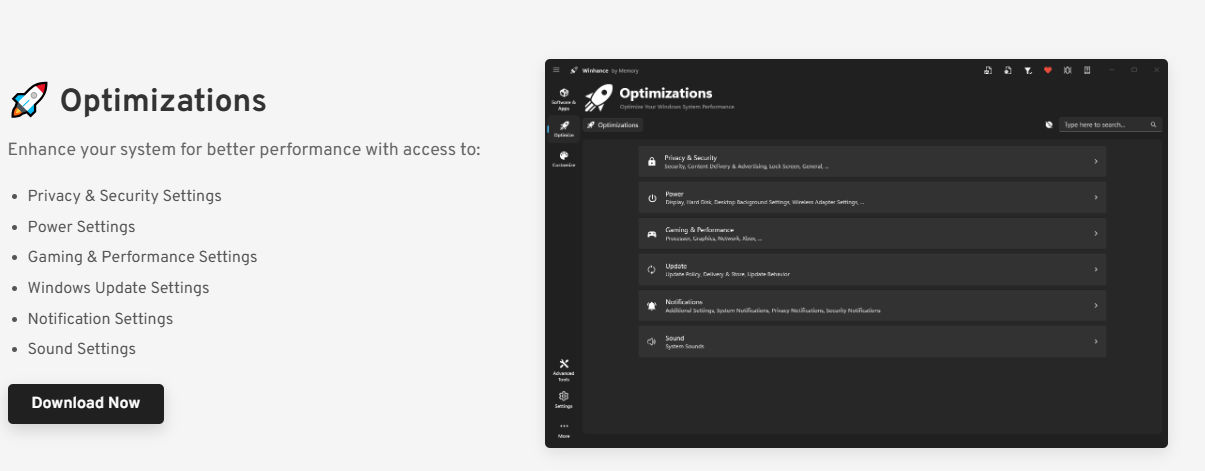The image size is (1205, 471).
Task: Click the funnel filter icon in title bar
Action: [1028, 70]
